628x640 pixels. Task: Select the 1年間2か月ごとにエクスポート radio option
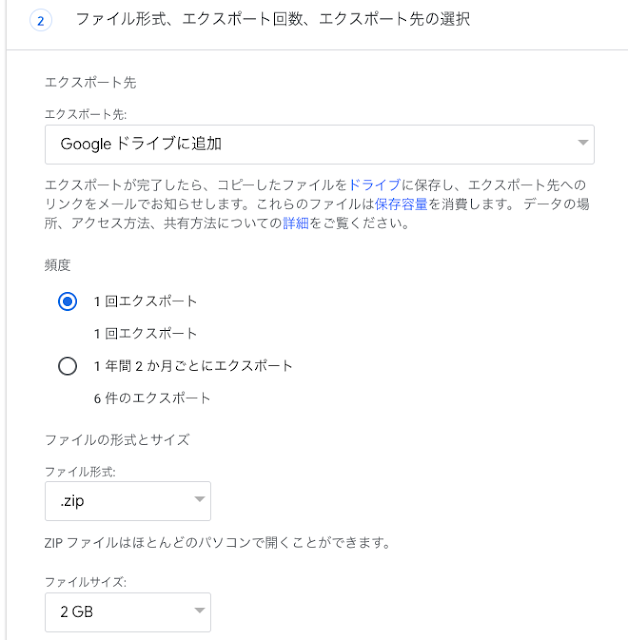point(68,366)
